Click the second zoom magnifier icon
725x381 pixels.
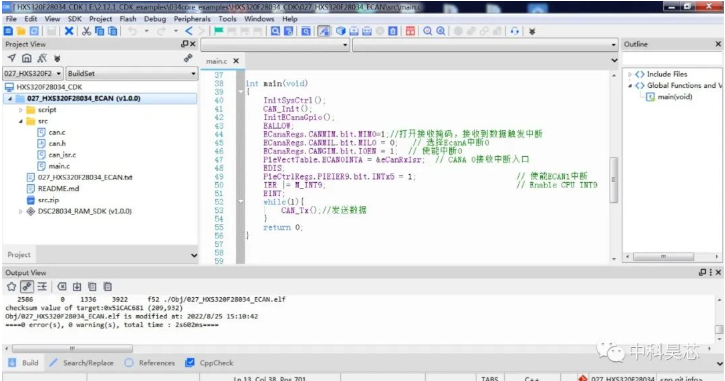tap(441, 31)
